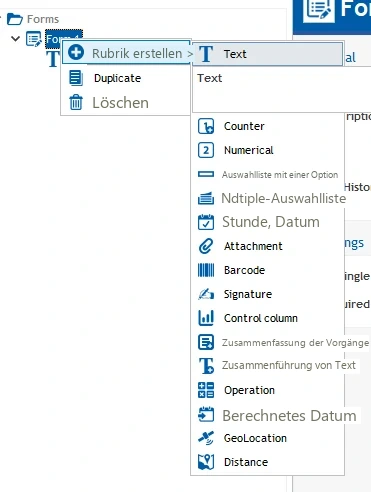The image size is (371, 492).
Task: Click the Numerical 2 icon
Action: coord(206,150)
